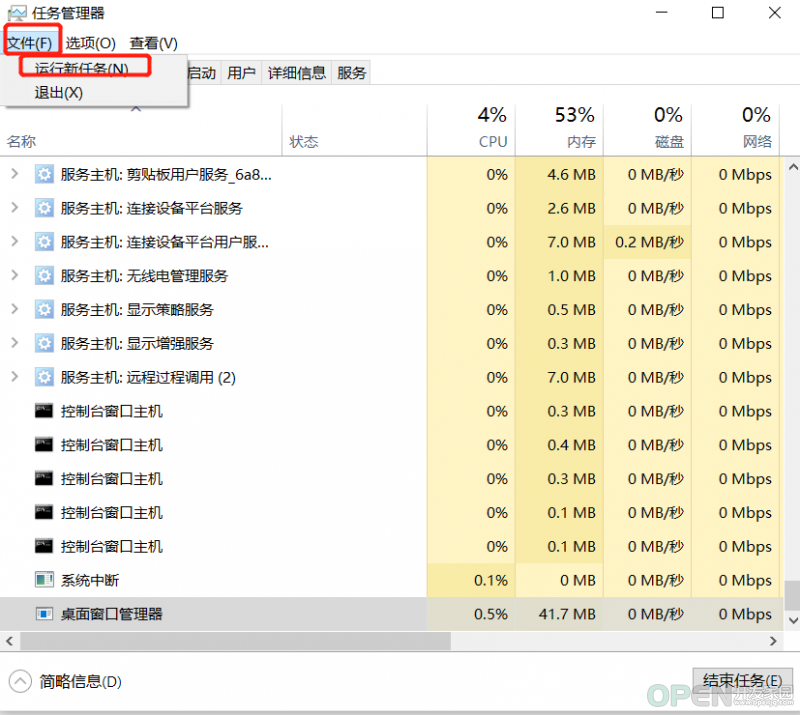Click horizontal scrollbar thumb

point(235,641)
